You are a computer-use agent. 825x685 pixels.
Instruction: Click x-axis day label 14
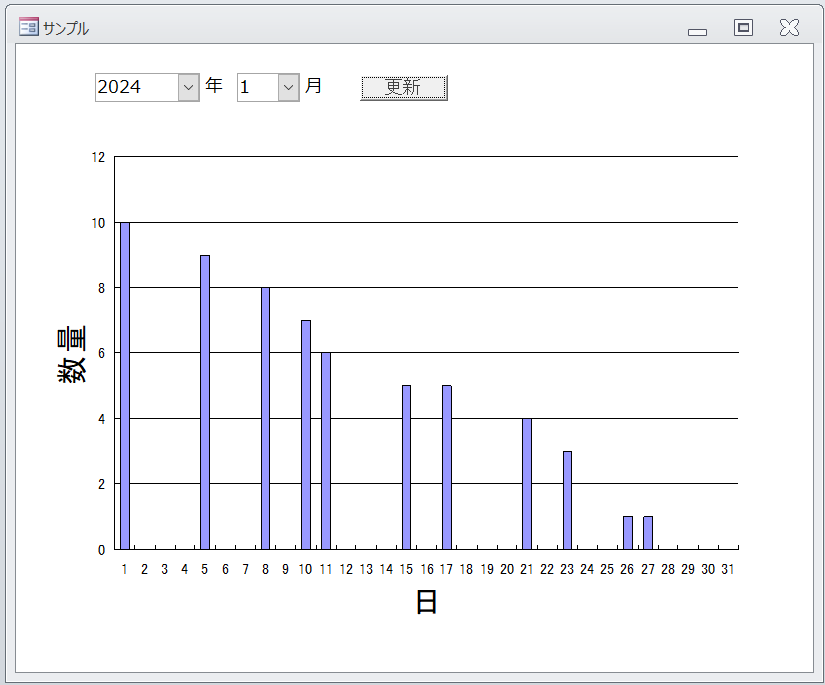[x=386, y=569]
